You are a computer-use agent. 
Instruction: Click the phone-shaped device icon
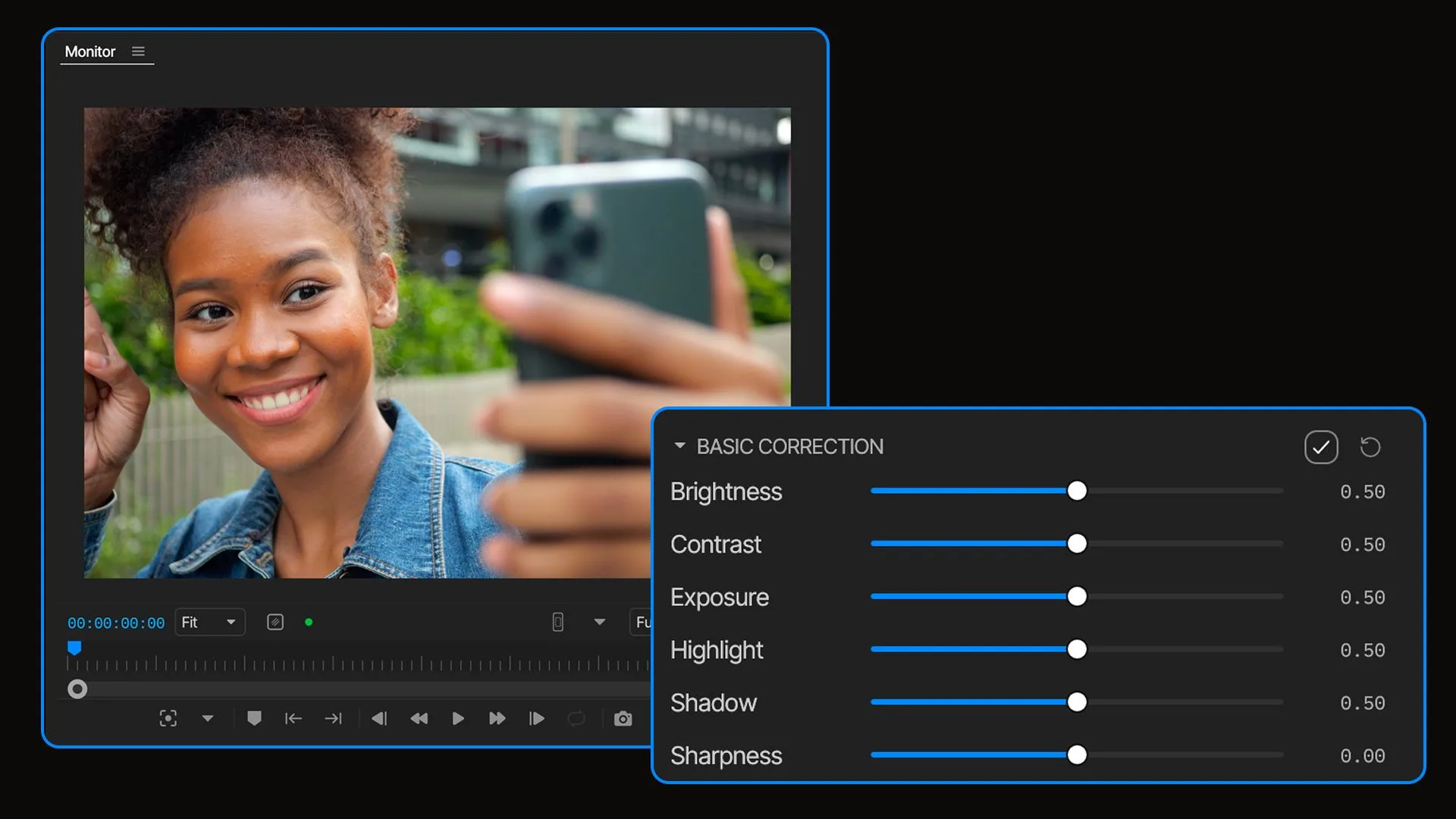(557, 622)
